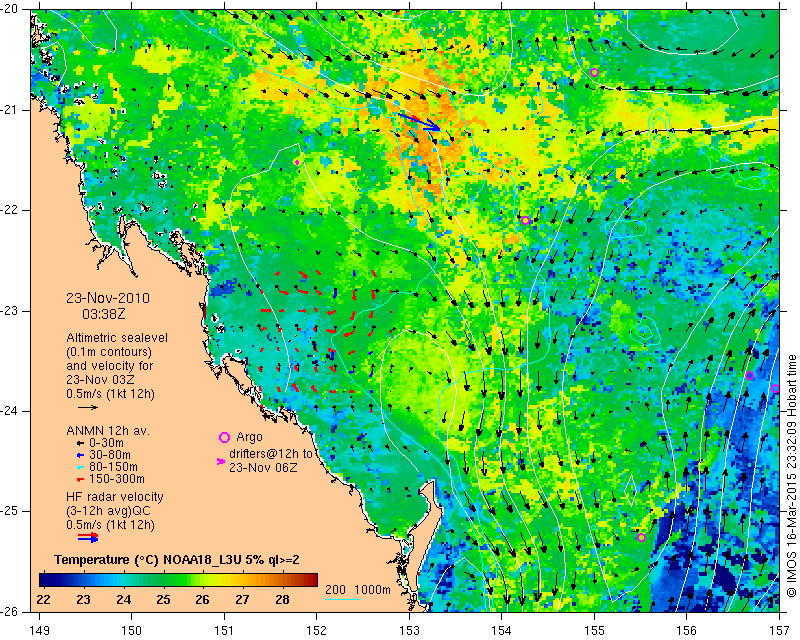Click the HF radar velocity legend heading

click(115, 497)
